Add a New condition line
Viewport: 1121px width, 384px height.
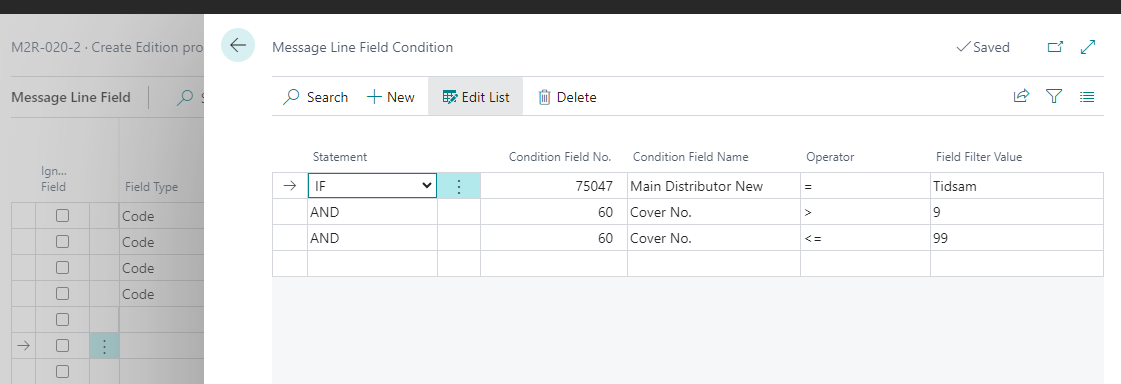pos(390,97)
